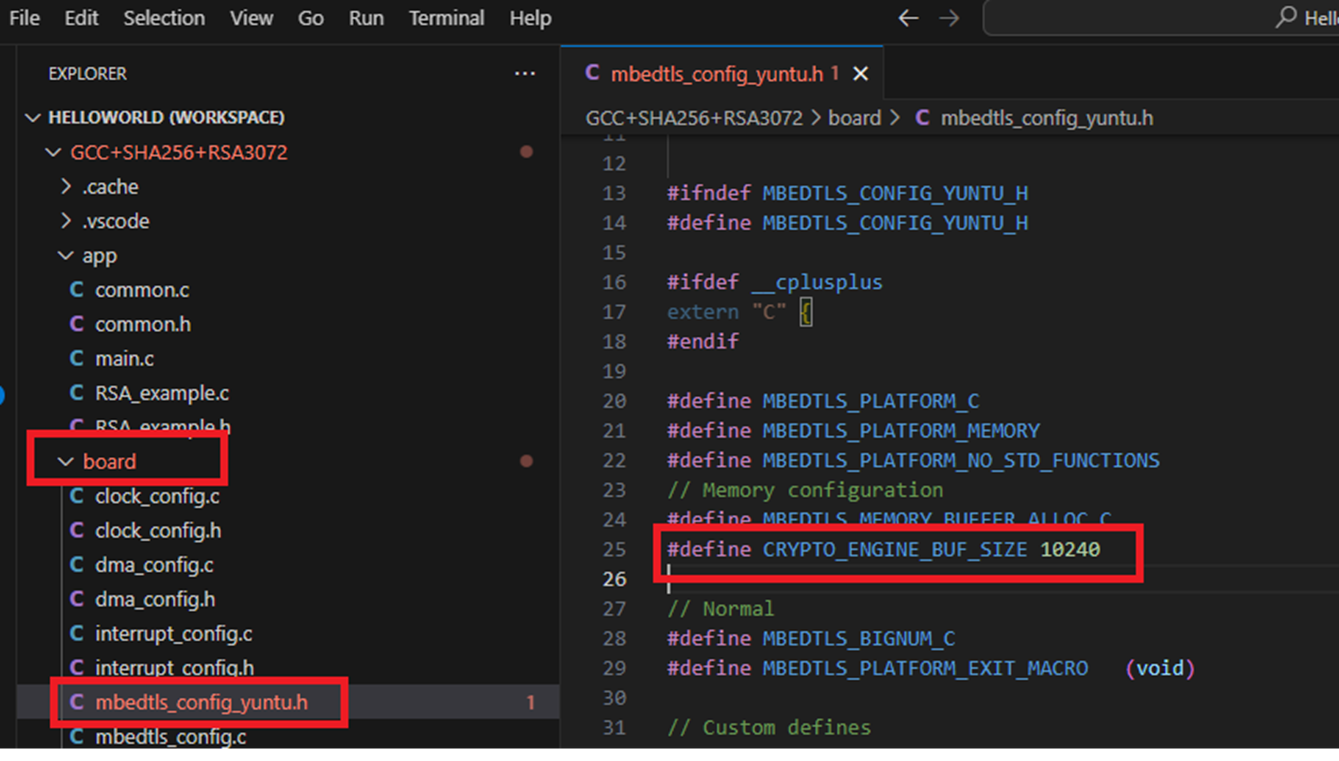
Task: Click MBEDTLS_PLATFORM_C define
Action: [x=871, y=401]
